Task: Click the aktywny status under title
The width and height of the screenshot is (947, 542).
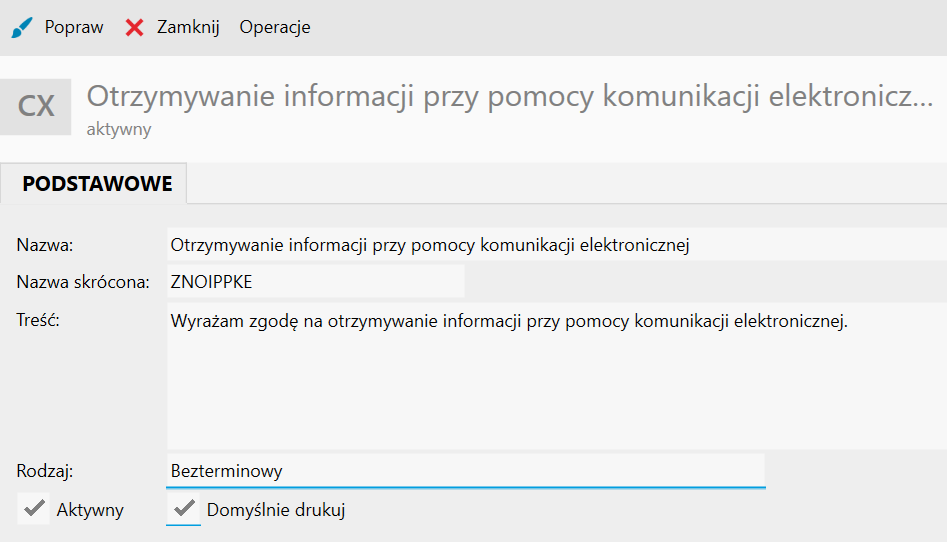Action: point(119,129)
